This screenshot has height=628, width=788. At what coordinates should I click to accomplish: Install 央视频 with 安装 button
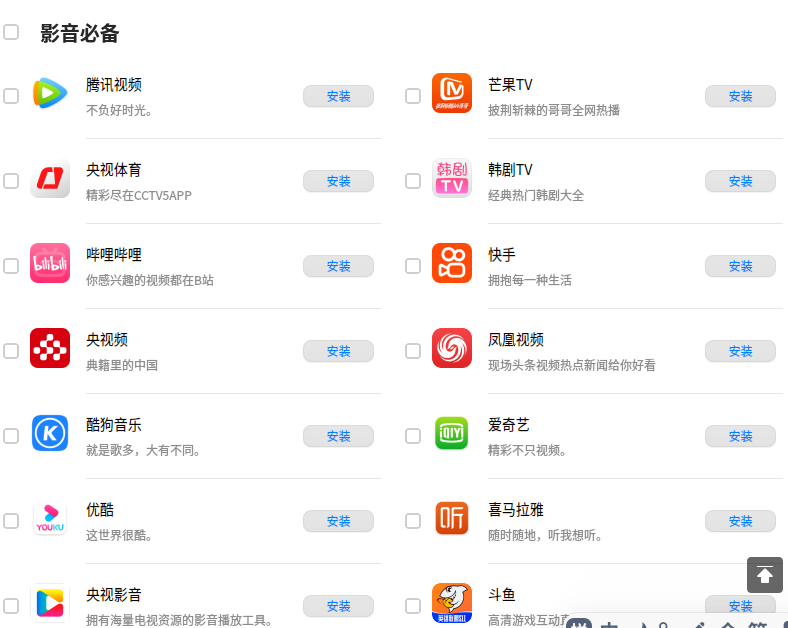tap(338, 351)
